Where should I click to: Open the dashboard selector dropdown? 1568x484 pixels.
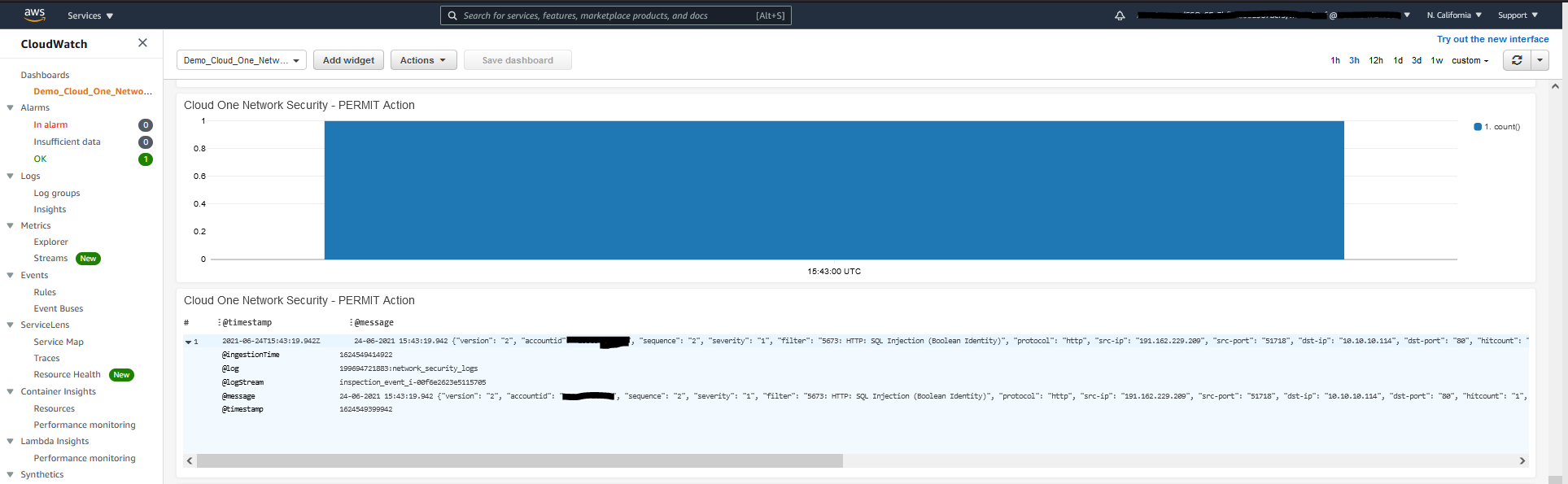242,60
